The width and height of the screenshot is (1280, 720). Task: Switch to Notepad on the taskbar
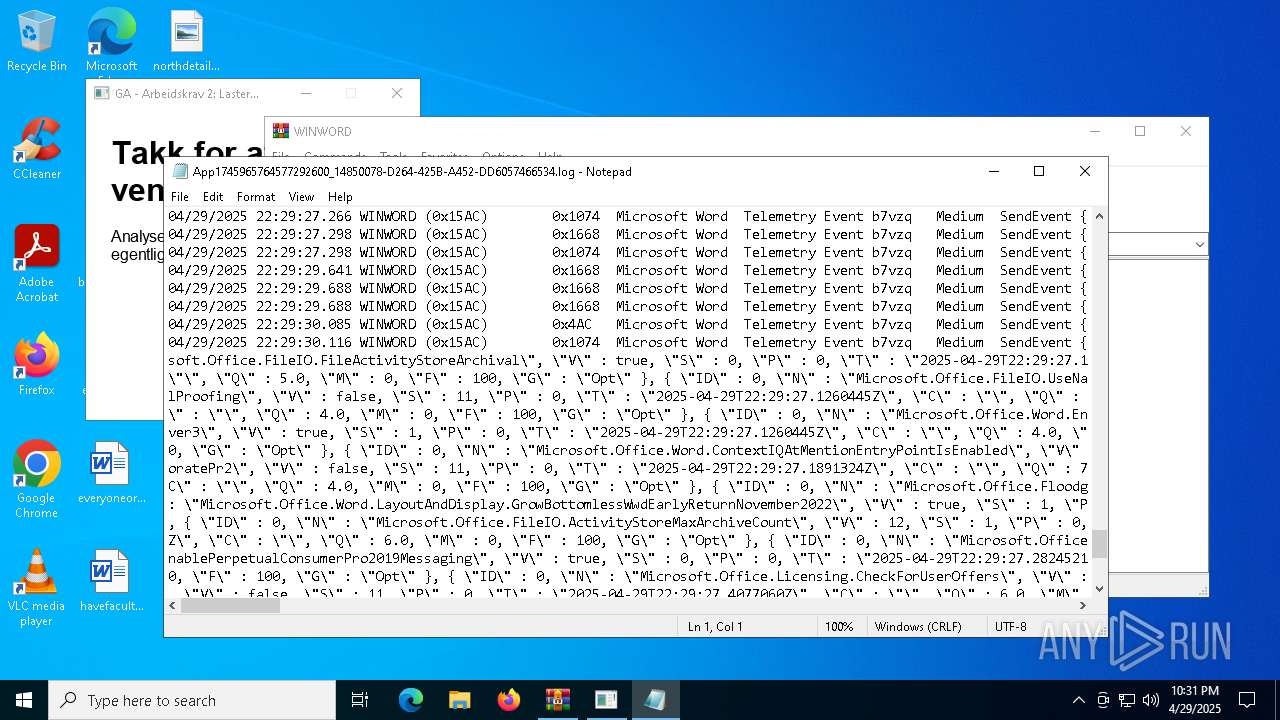pos(656,700)
